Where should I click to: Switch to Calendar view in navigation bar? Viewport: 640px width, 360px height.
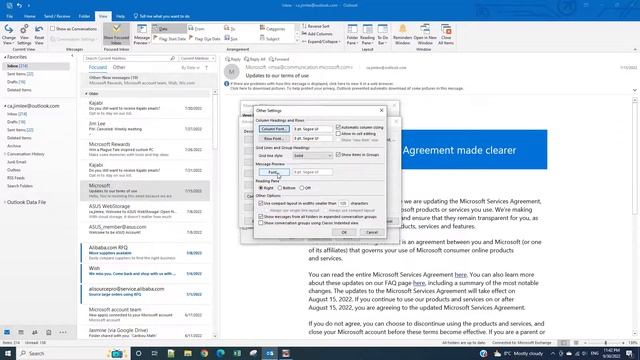[21, 332]
